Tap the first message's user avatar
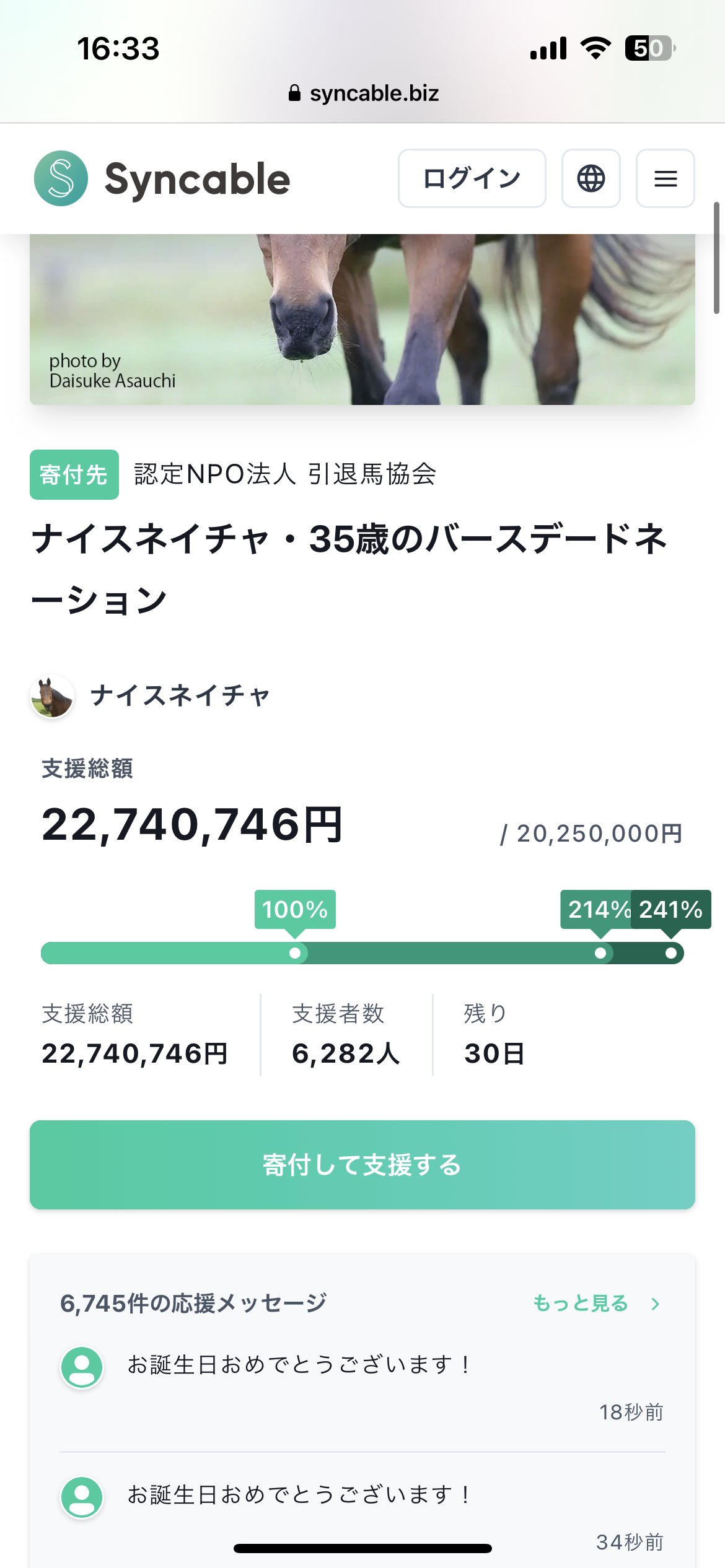 click(x=81, y=1367)
